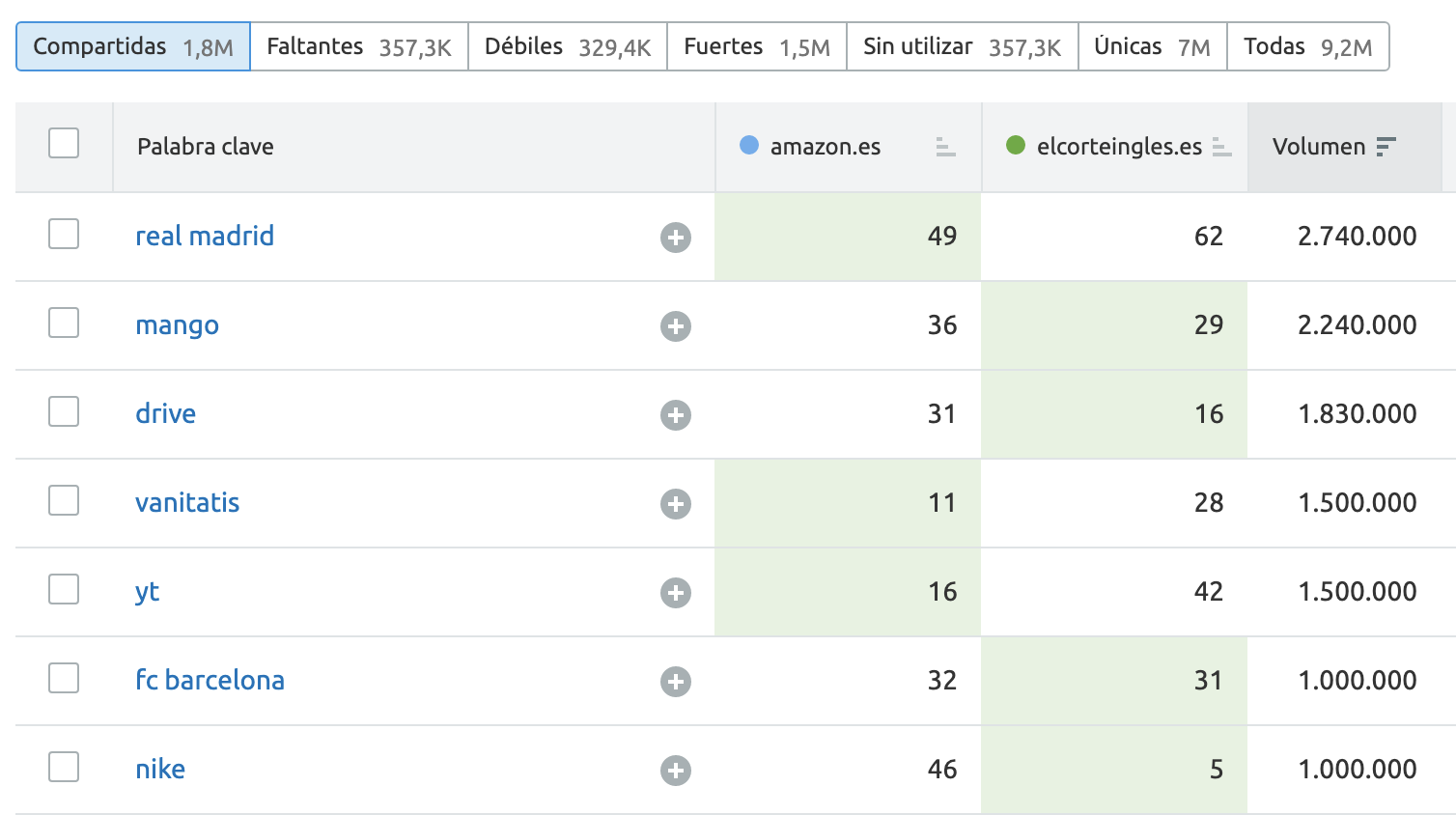The height and width of the screenshot is (815, 1456).
Task: Click amazon.es position 32 for fc barcelona
Action: [942, 681]
